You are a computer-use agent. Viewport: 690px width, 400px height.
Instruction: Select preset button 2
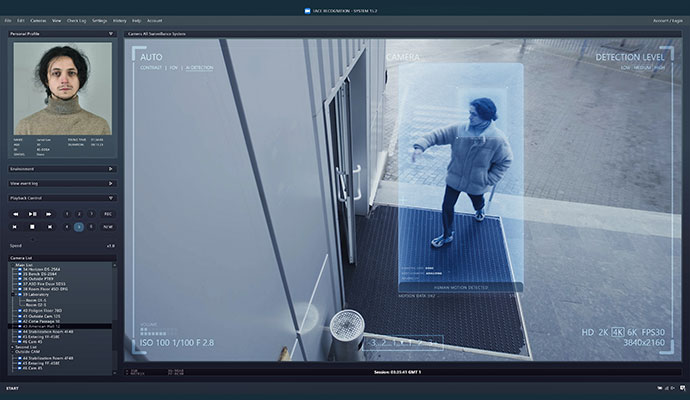[79, 214]
